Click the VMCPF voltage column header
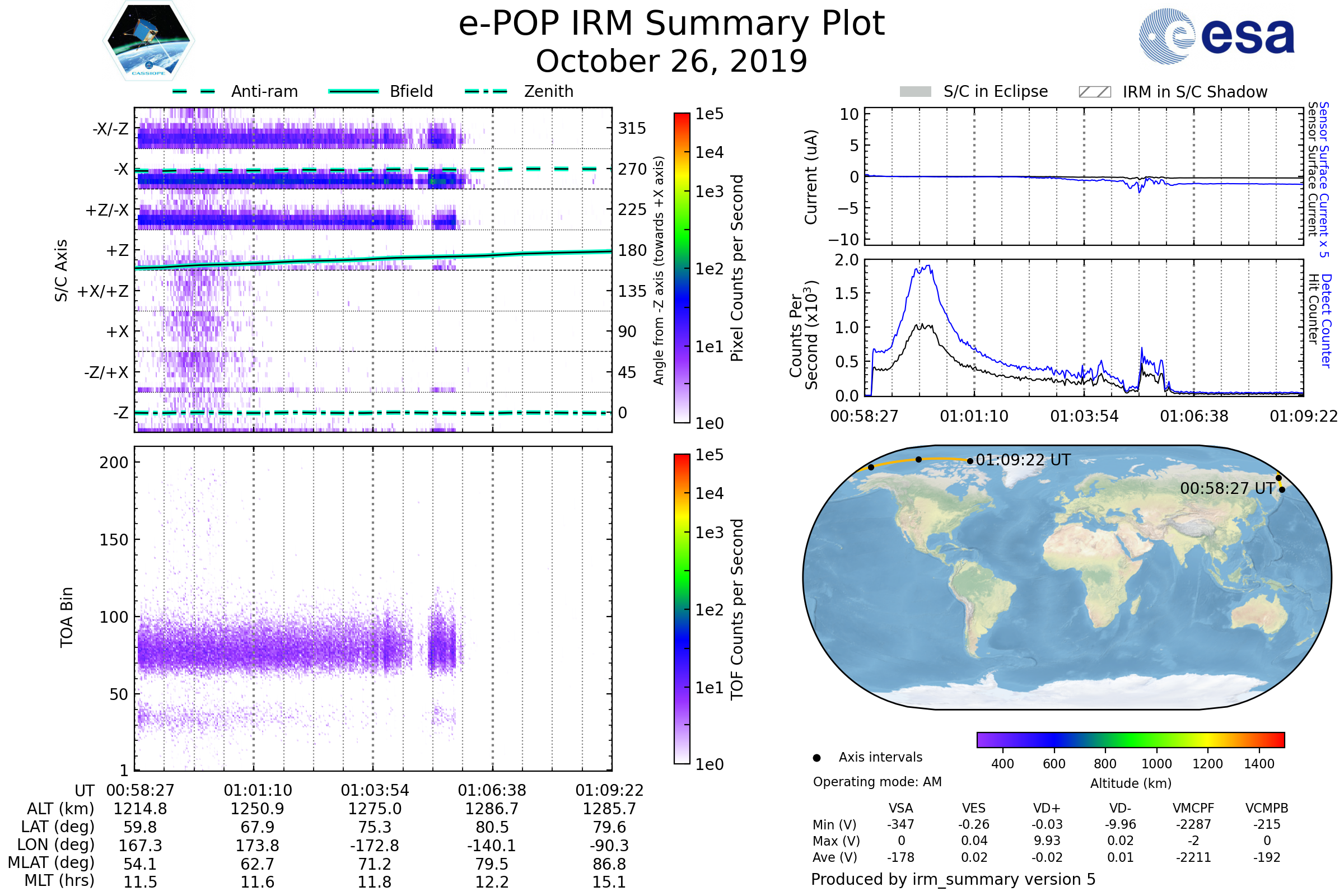The width and height of the screenshot is (1344, 896). click(x=1193, y=809)
